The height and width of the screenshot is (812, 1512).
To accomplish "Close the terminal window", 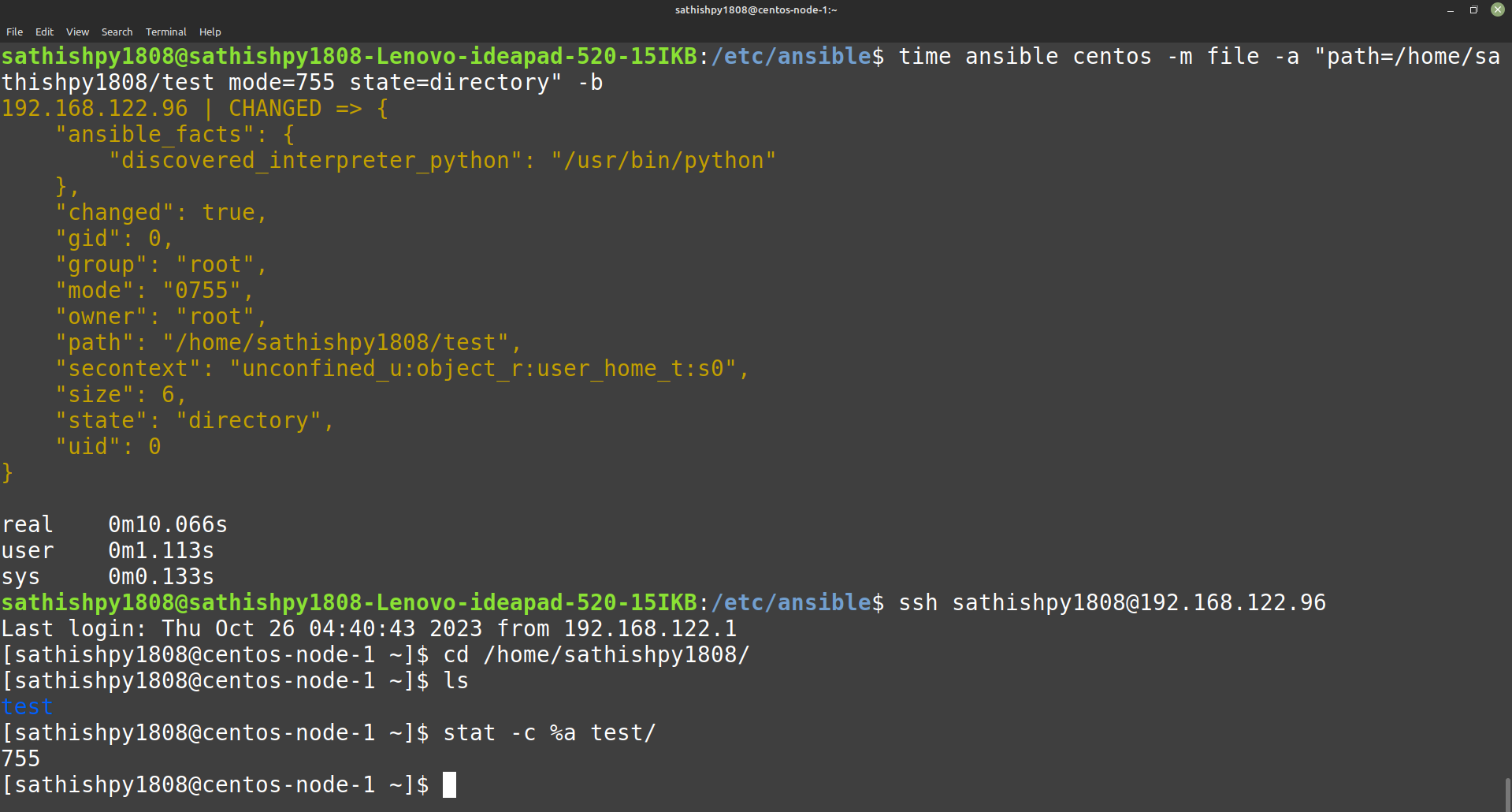I will (1497, 10).
